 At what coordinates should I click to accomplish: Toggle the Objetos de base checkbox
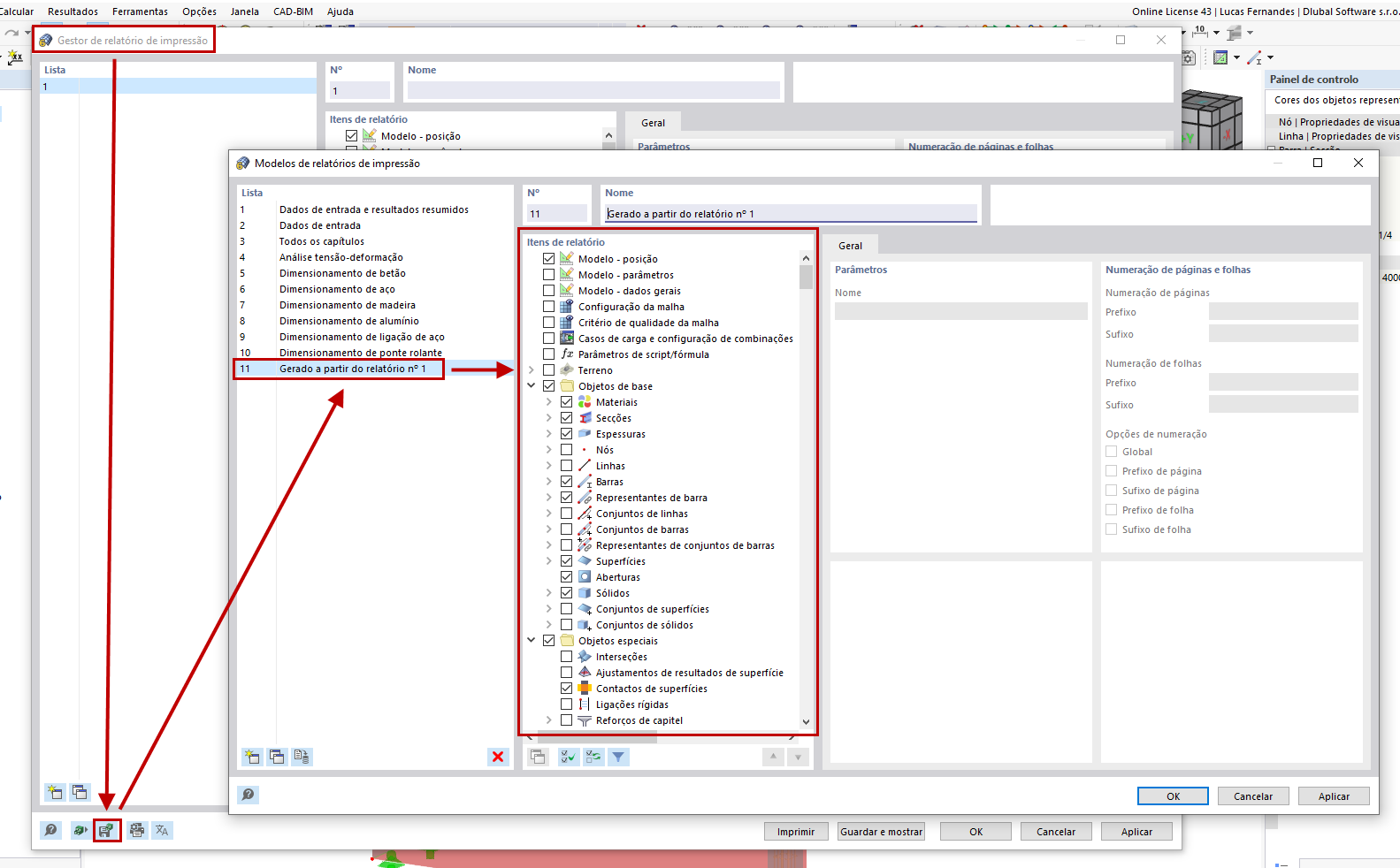point(549,386)
